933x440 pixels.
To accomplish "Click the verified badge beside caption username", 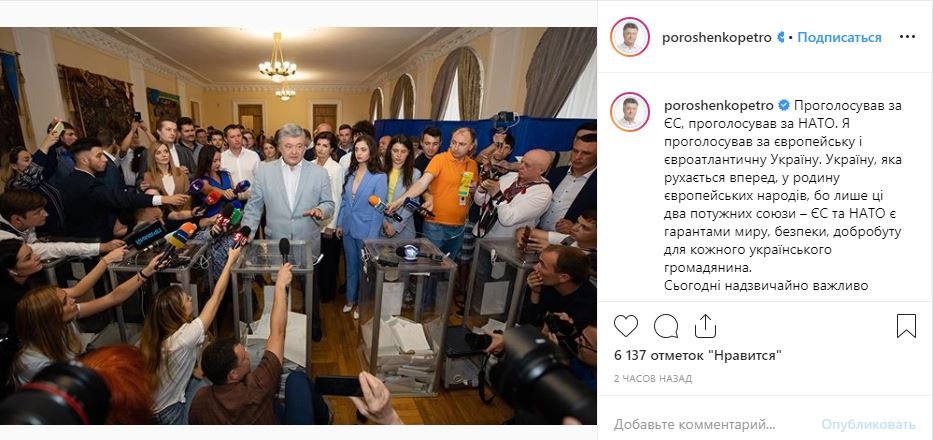I will click(x=784, y=105).
